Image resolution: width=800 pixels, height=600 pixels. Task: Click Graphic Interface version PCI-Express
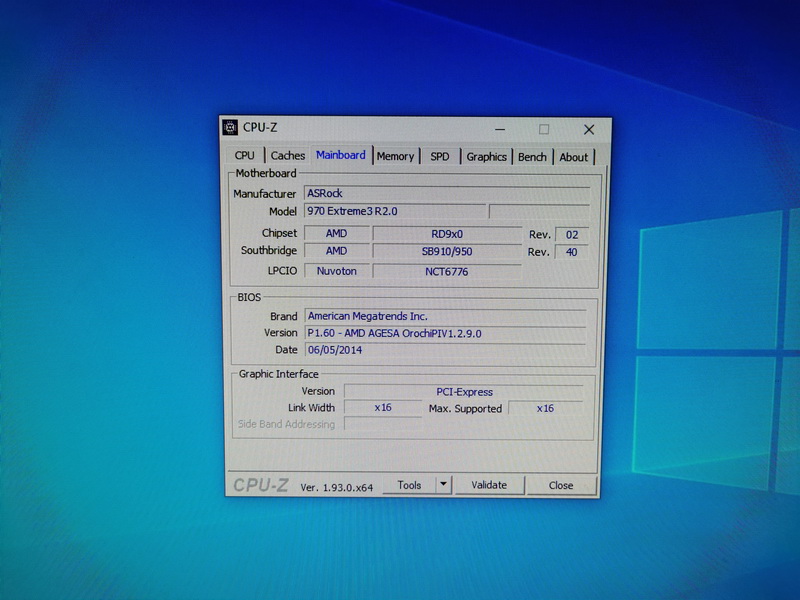click(x=464, y=392)
